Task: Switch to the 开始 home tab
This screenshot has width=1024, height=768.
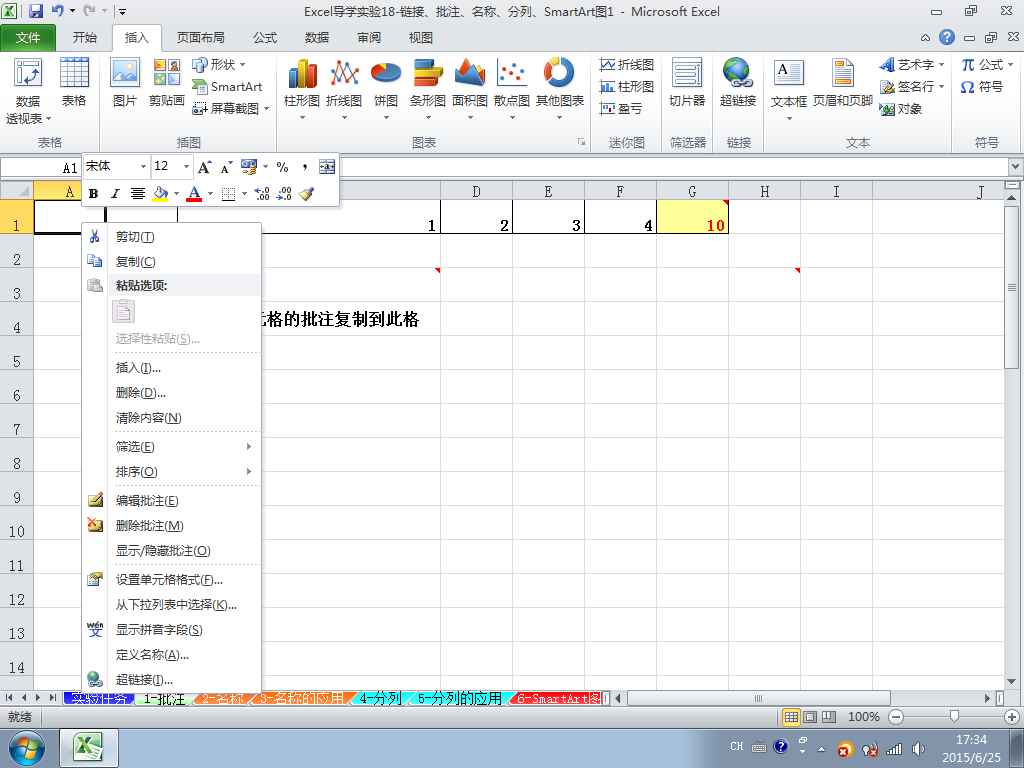Action: (x=84, y=38)
